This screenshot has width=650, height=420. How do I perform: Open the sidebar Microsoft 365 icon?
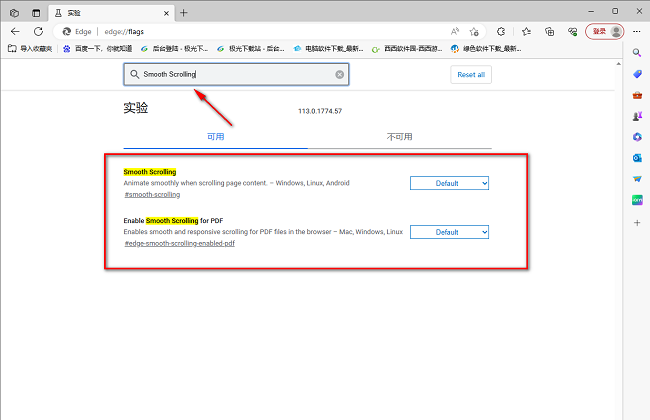(x=637, y=137)
